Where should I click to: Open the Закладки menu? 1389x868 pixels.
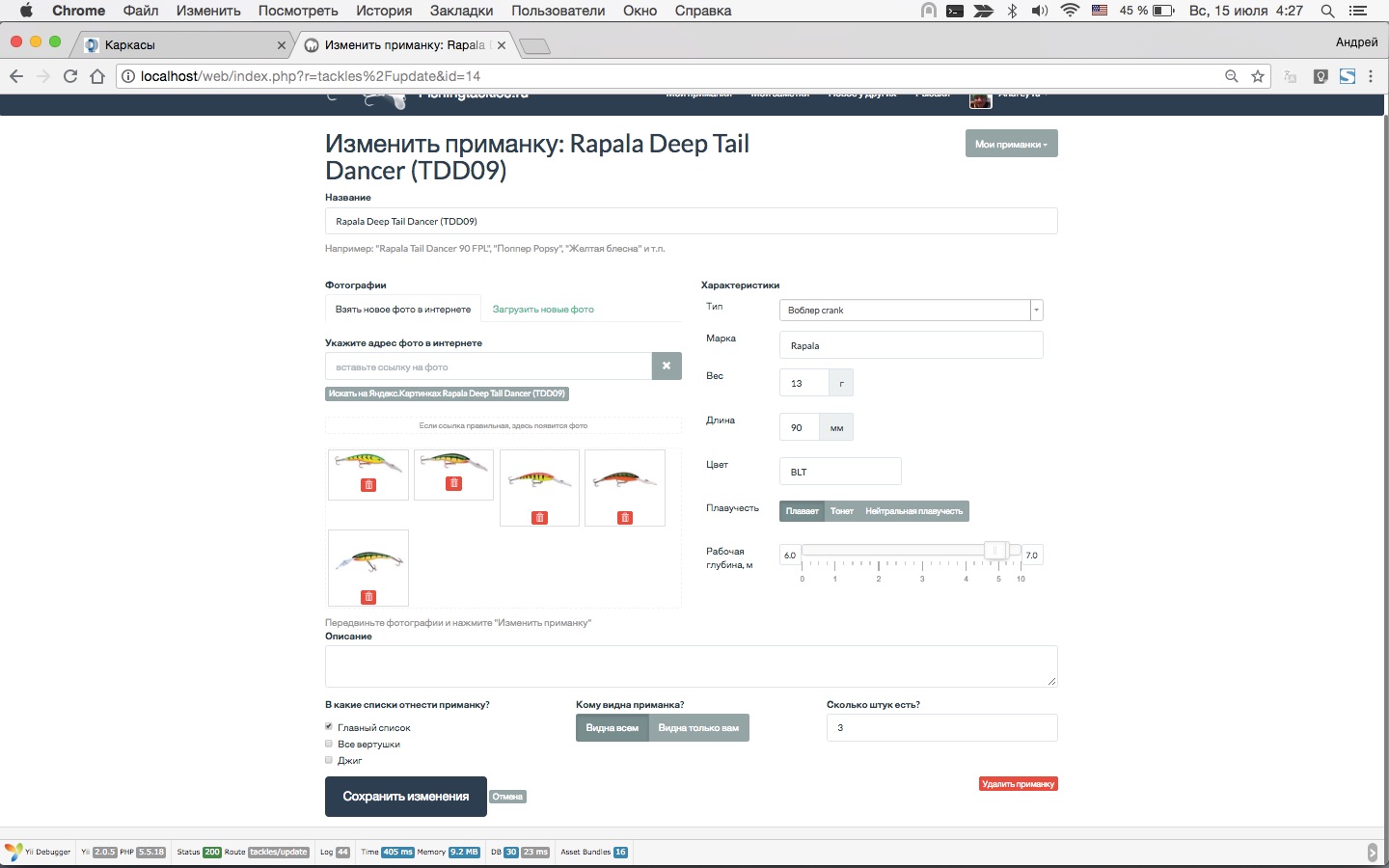click(x=462, y=11)
